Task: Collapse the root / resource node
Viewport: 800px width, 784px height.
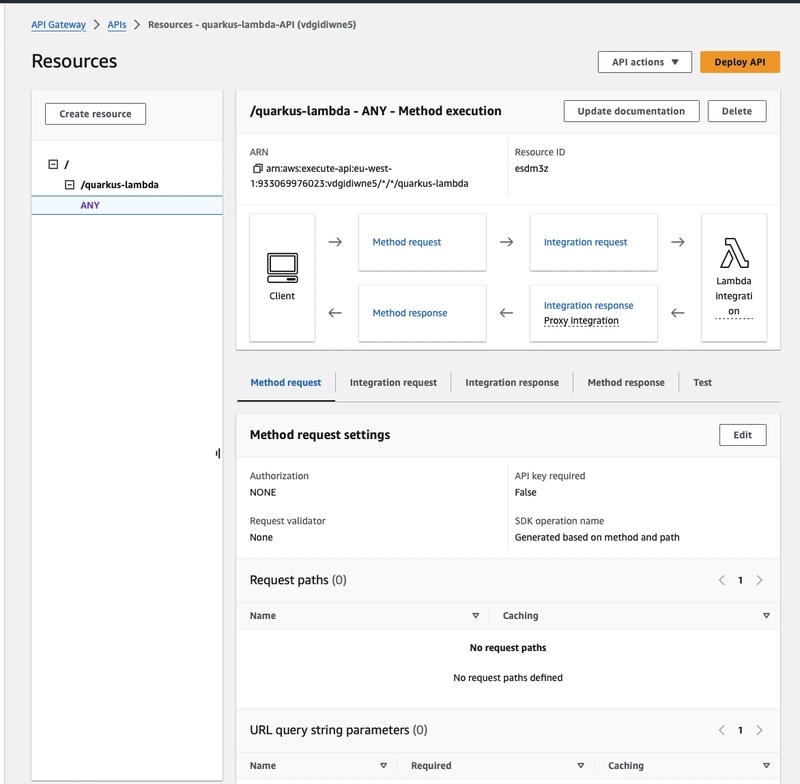Action: tap(53, 164)
